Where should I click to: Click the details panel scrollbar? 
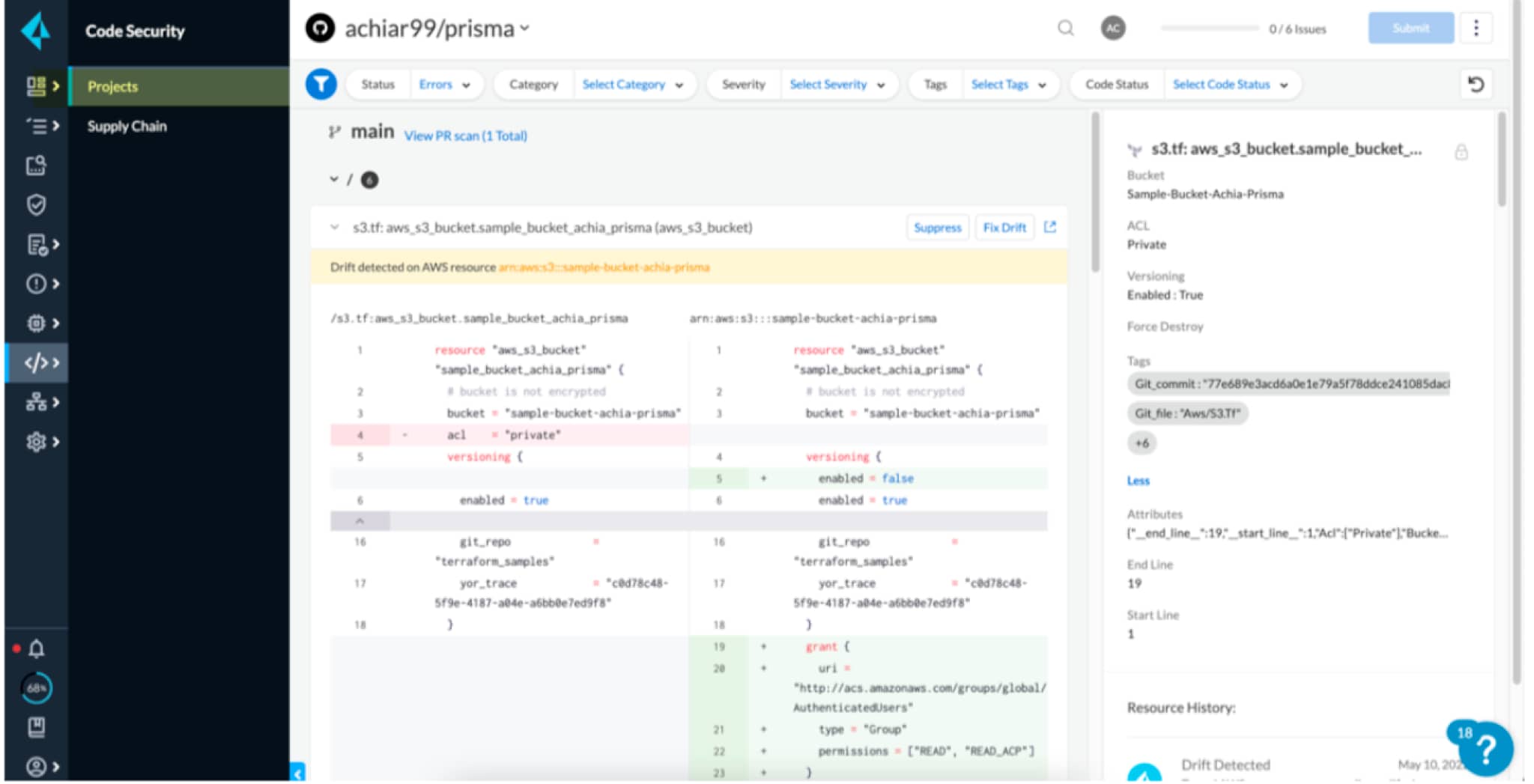(x=1501, y=159)
